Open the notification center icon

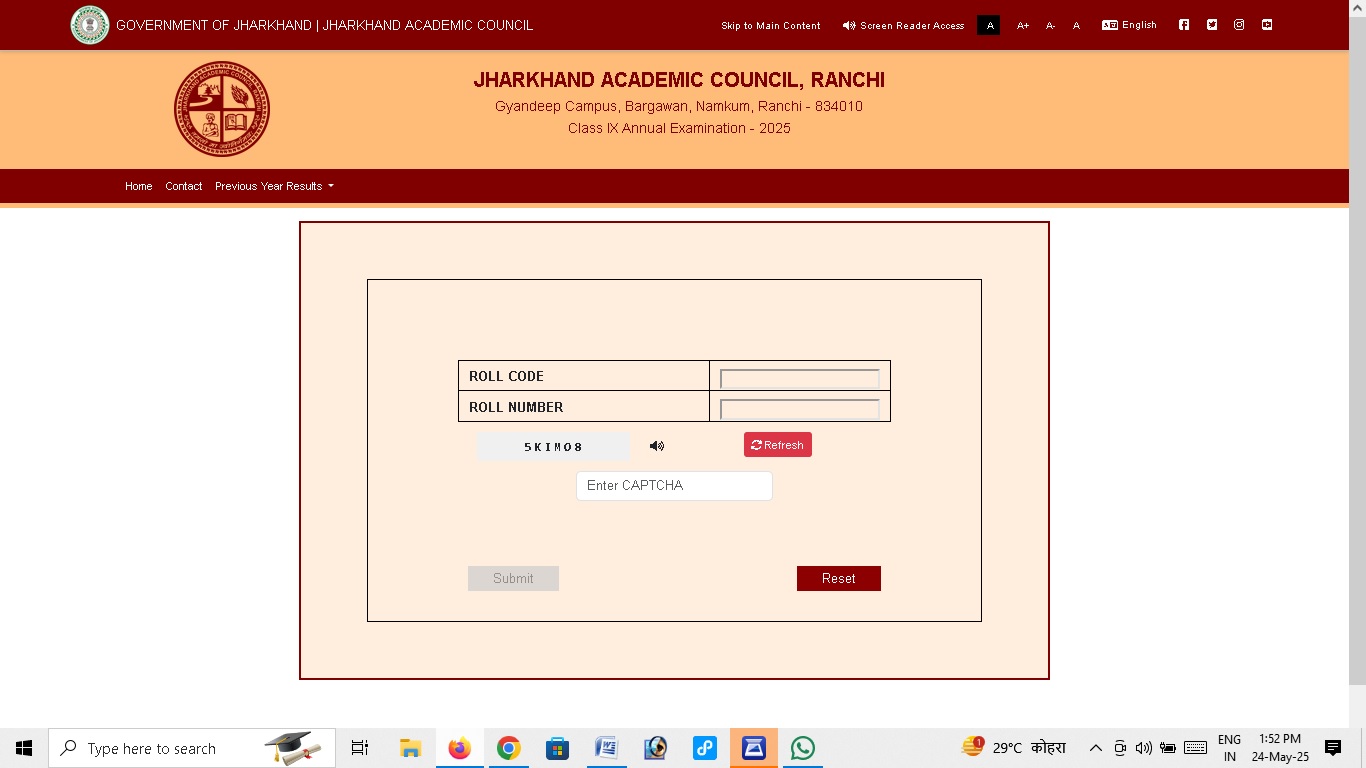coord(1333,748)
